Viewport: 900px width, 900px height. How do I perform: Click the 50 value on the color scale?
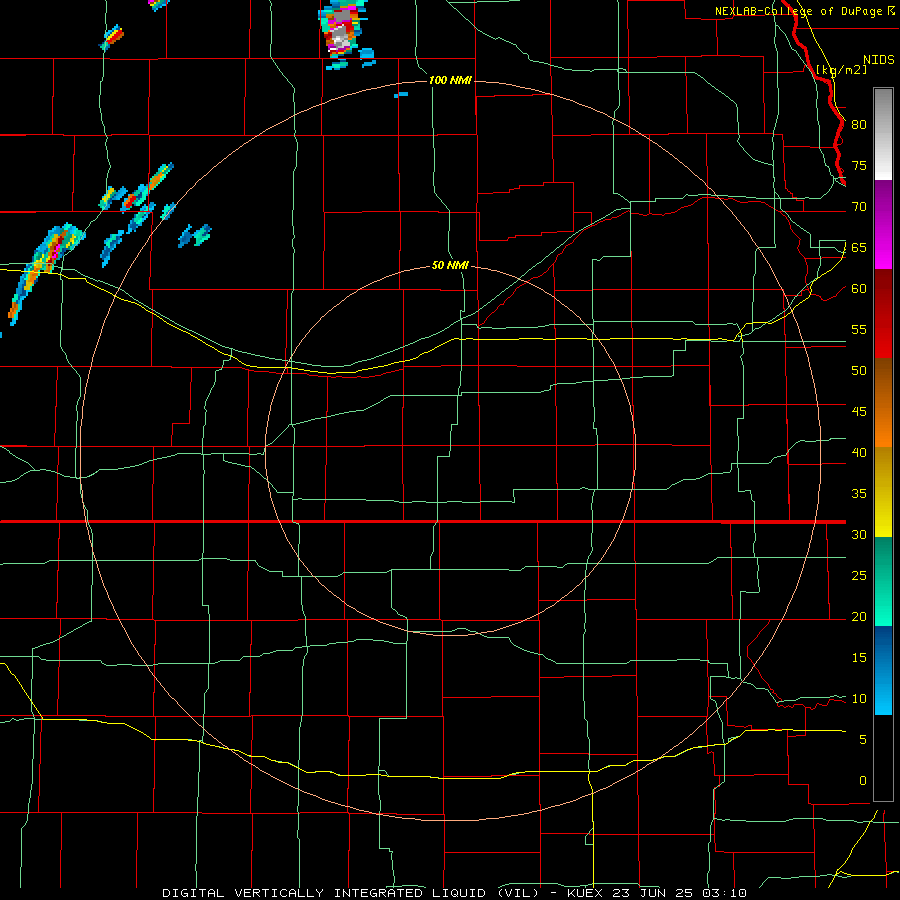[x=859, y=371]
